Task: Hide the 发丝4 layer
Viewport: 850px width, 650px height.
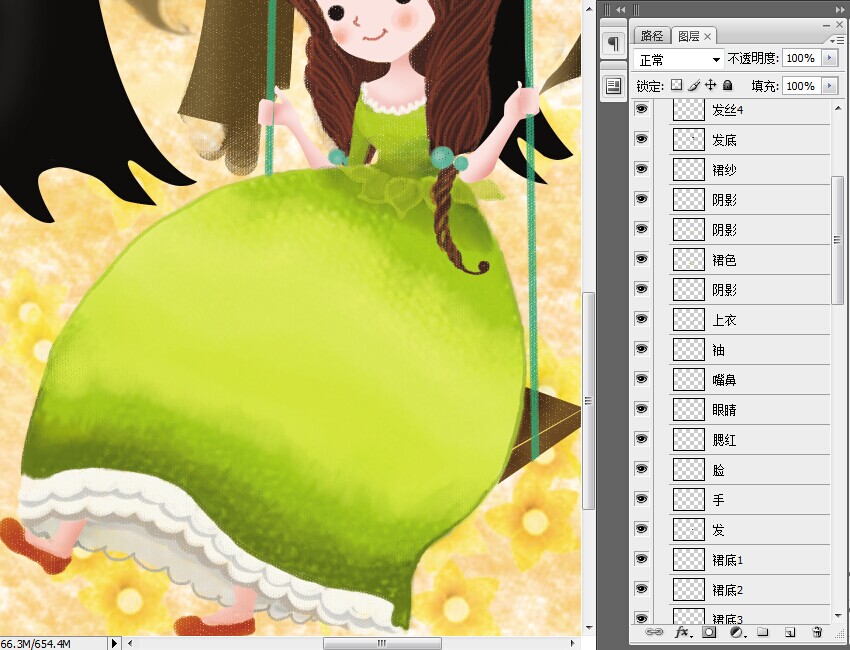Action: 642,109
